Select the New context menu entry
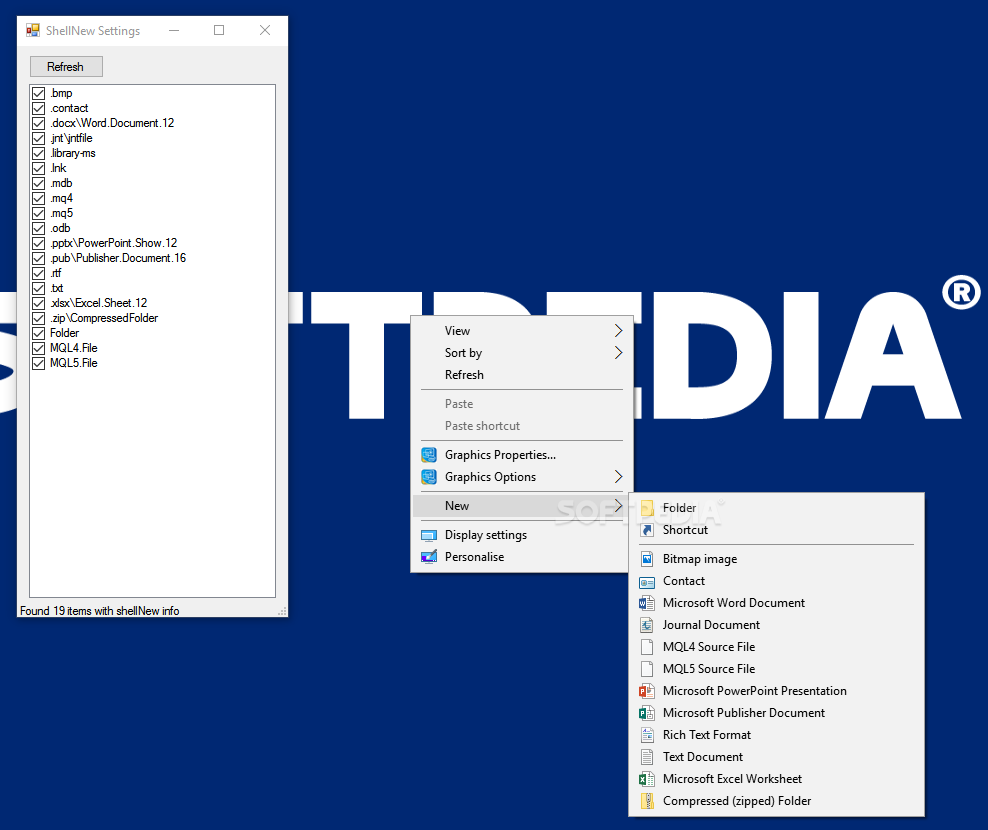 pyautogui.click(x=522, y=506)
